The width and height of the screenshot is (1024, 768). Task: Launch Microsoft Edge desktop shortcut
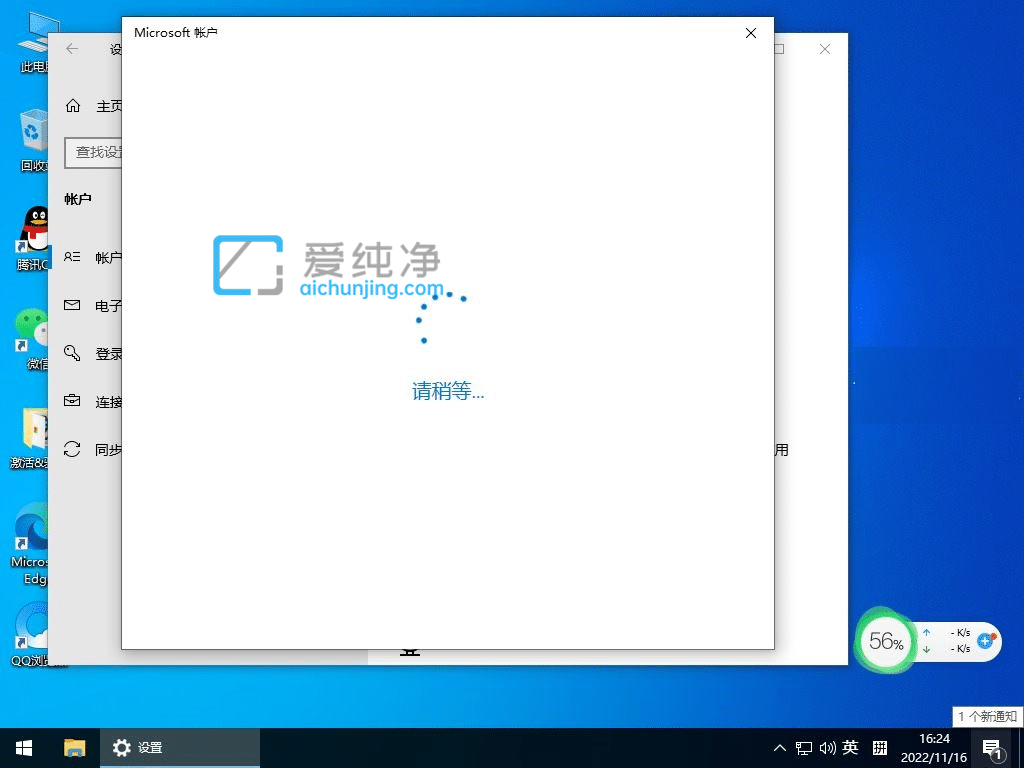(30, 544)
